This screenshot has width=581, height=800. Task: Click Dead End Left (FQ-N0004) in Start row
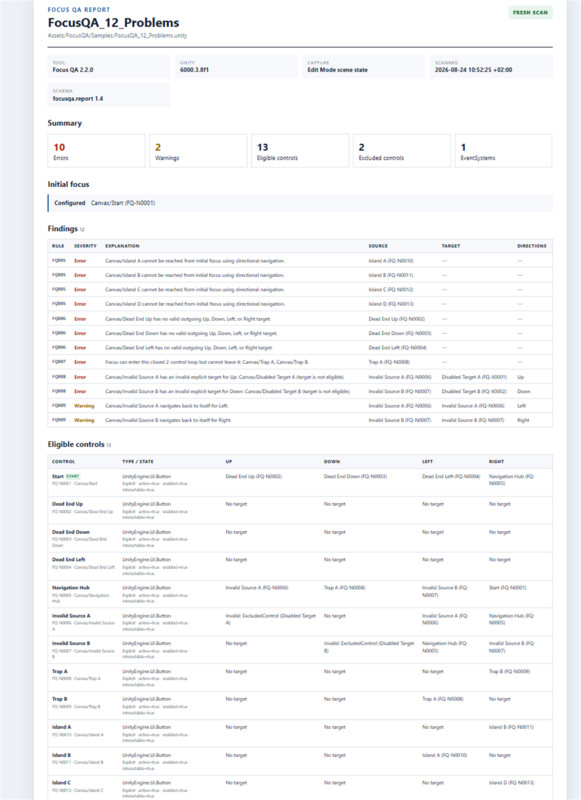tap(451, 476)
